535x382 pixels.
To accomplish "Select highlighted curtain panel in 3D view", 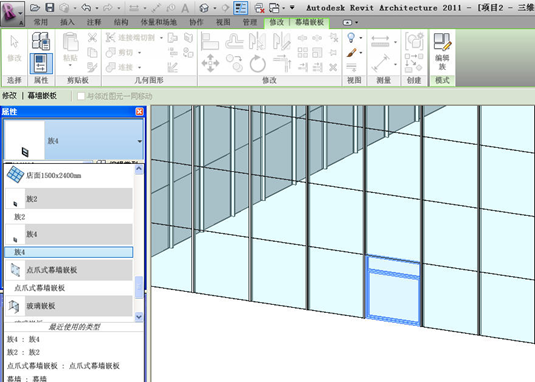I will [393, 290].
